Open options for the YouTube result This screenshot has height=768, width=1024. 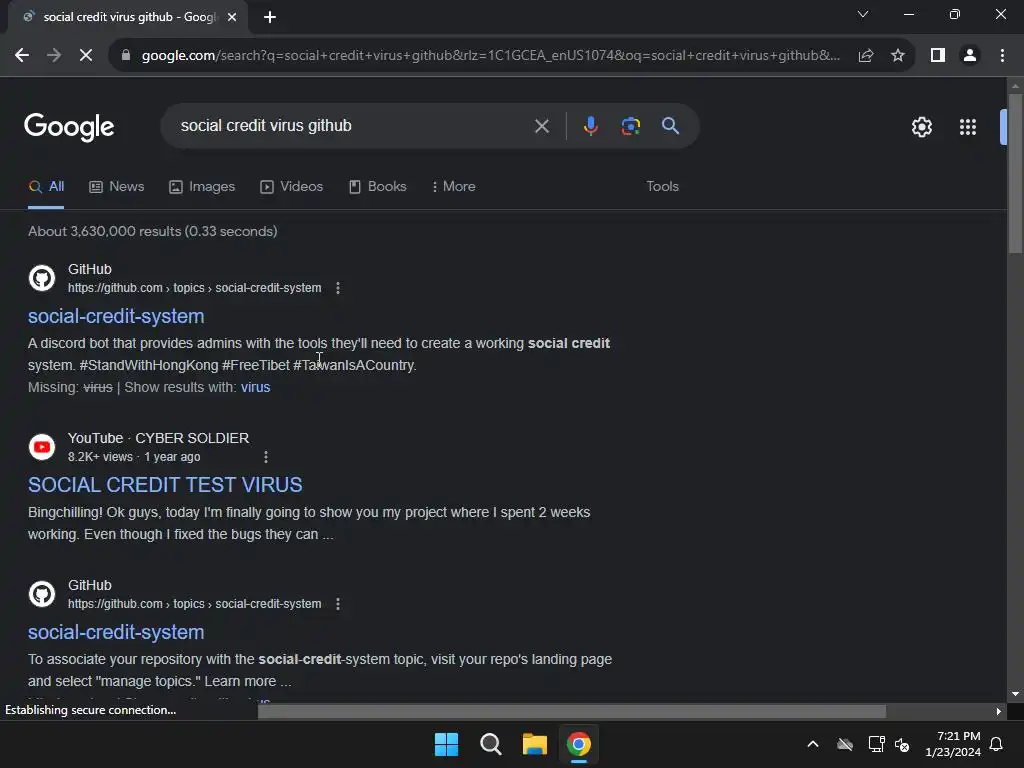pyautogui.click(x=266, y=457)
